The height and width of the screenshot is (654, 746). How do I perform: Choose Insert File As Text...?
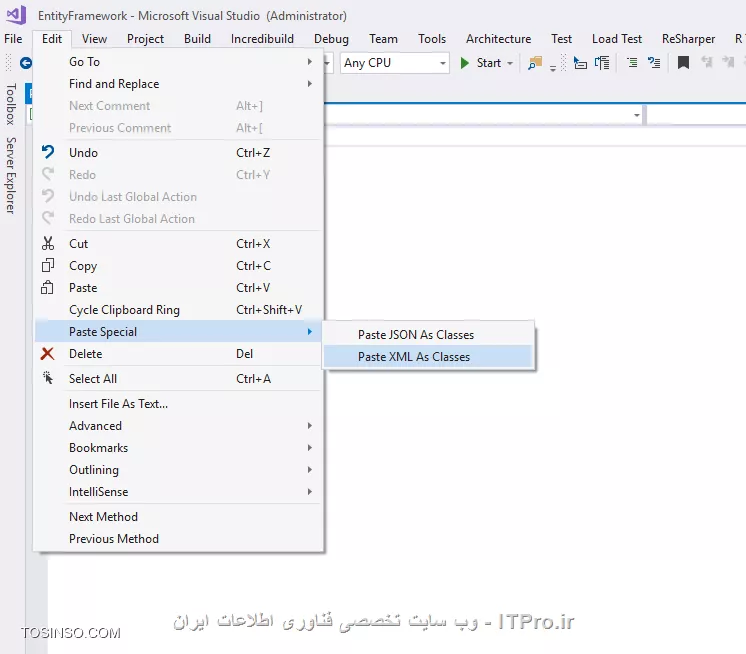[x=178, y=404]
